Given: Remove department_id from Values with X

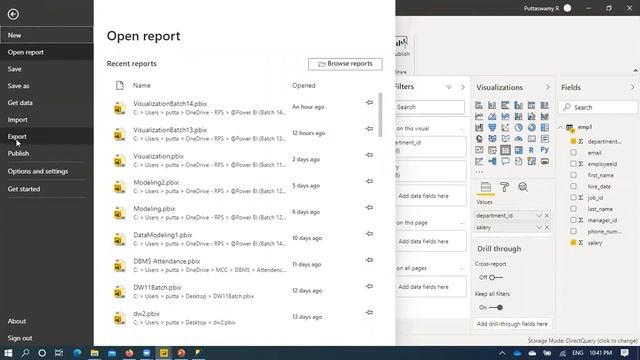Looking at the screenshot, I should coord(547,216).
